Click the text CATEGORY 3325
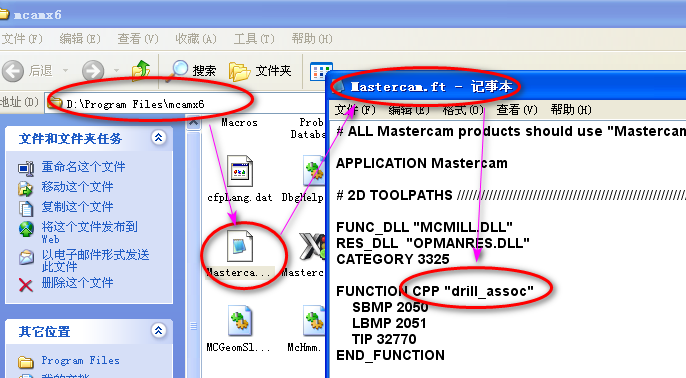 (x=393, y=259)
